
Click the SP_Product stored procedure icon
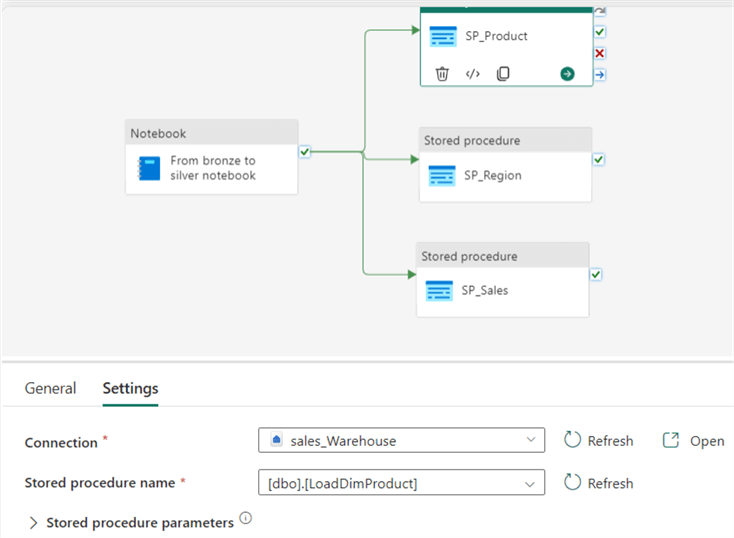pyautogui.click(x=442, y=36)
